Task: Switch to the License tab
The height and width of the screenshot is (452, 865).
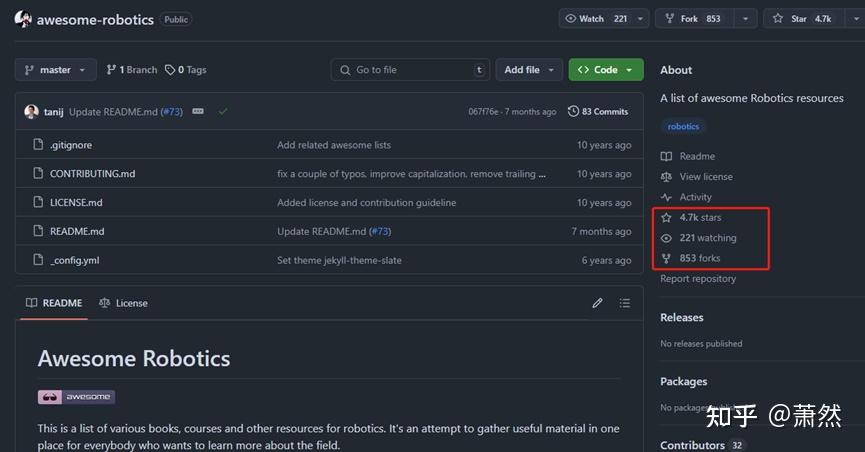Action: coord(123,303)
